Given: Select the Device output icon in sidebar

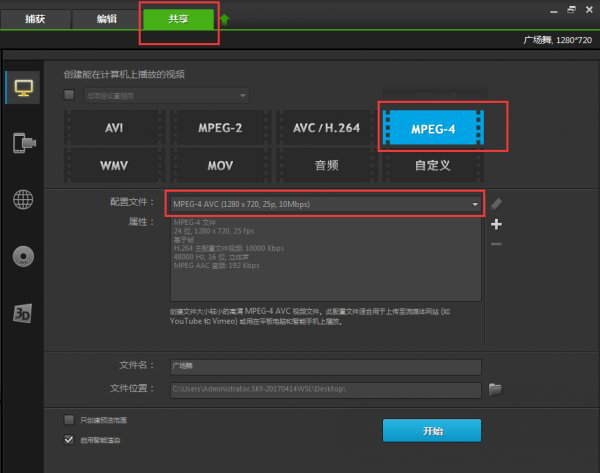Looking at the screenshot, I should (x=22, y=143).
